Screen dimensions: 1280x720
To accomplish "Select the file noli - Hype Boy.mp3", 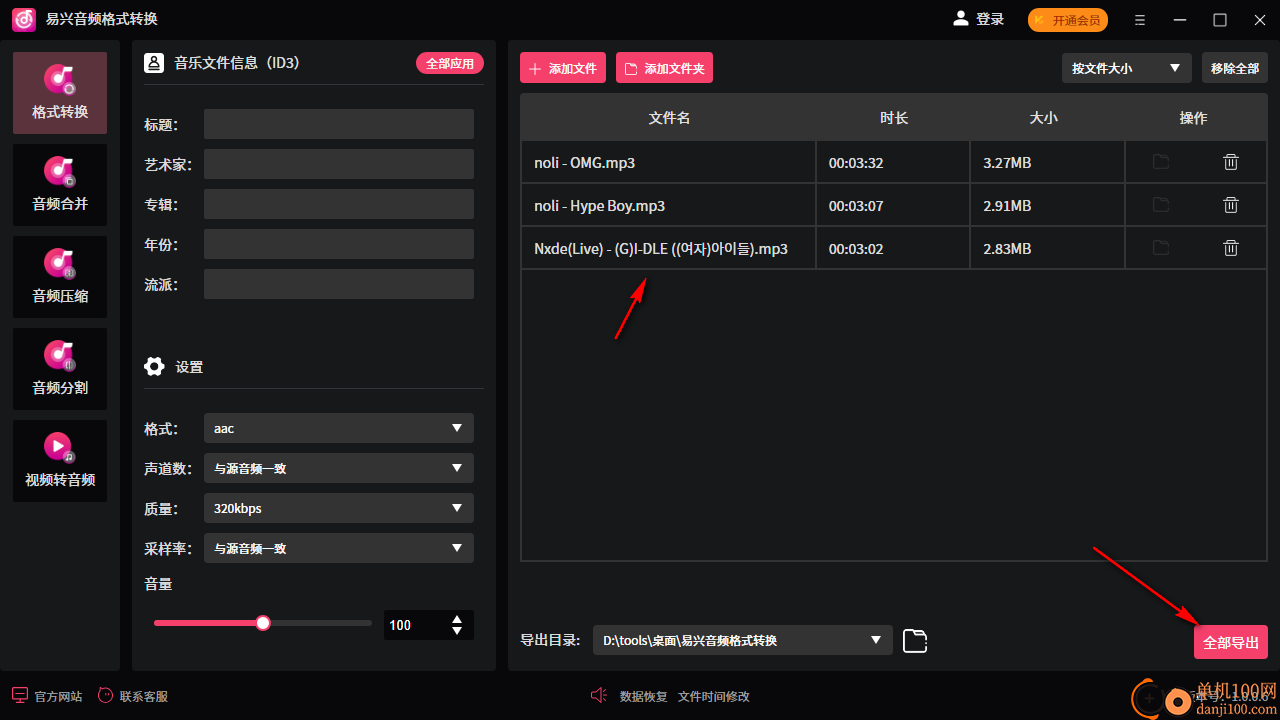I will point(668,206).
